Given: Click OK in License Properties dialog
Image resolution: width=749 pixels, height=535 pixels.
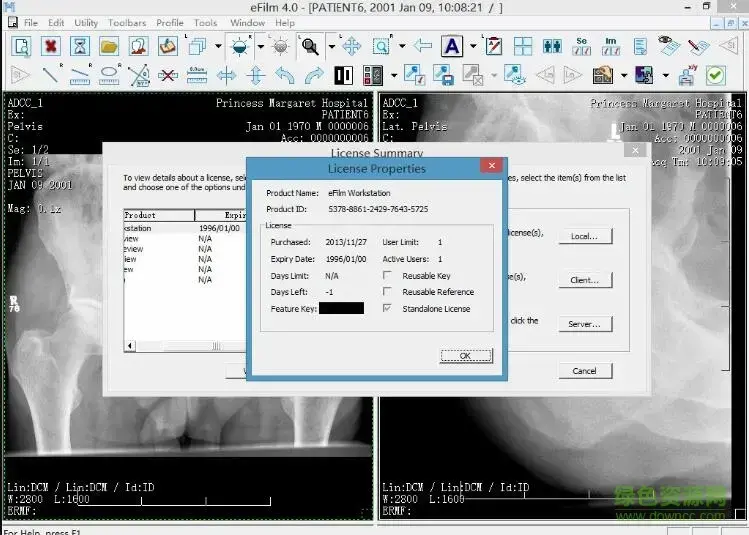Looking at the screenshot, I should tap(466, 355).
